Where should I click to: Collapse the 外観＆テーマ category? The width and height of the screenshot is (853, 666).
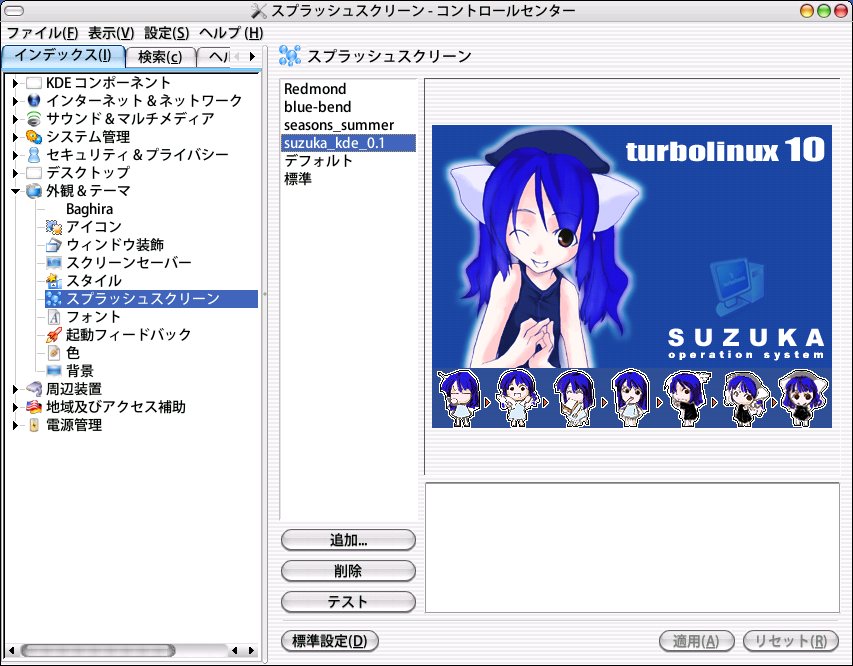pos(15,191)
